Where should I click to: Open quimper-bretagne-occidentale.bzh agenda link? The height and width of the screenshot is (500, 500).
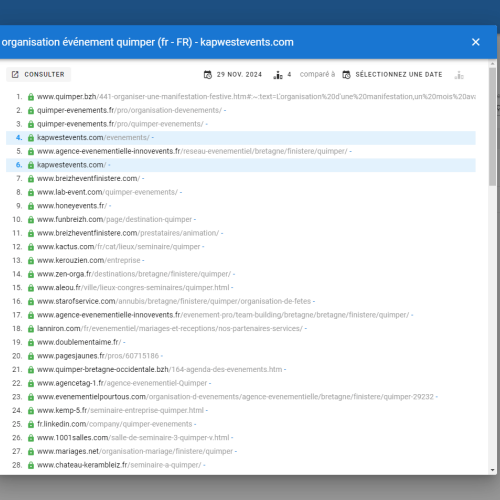tap(160, 370)
